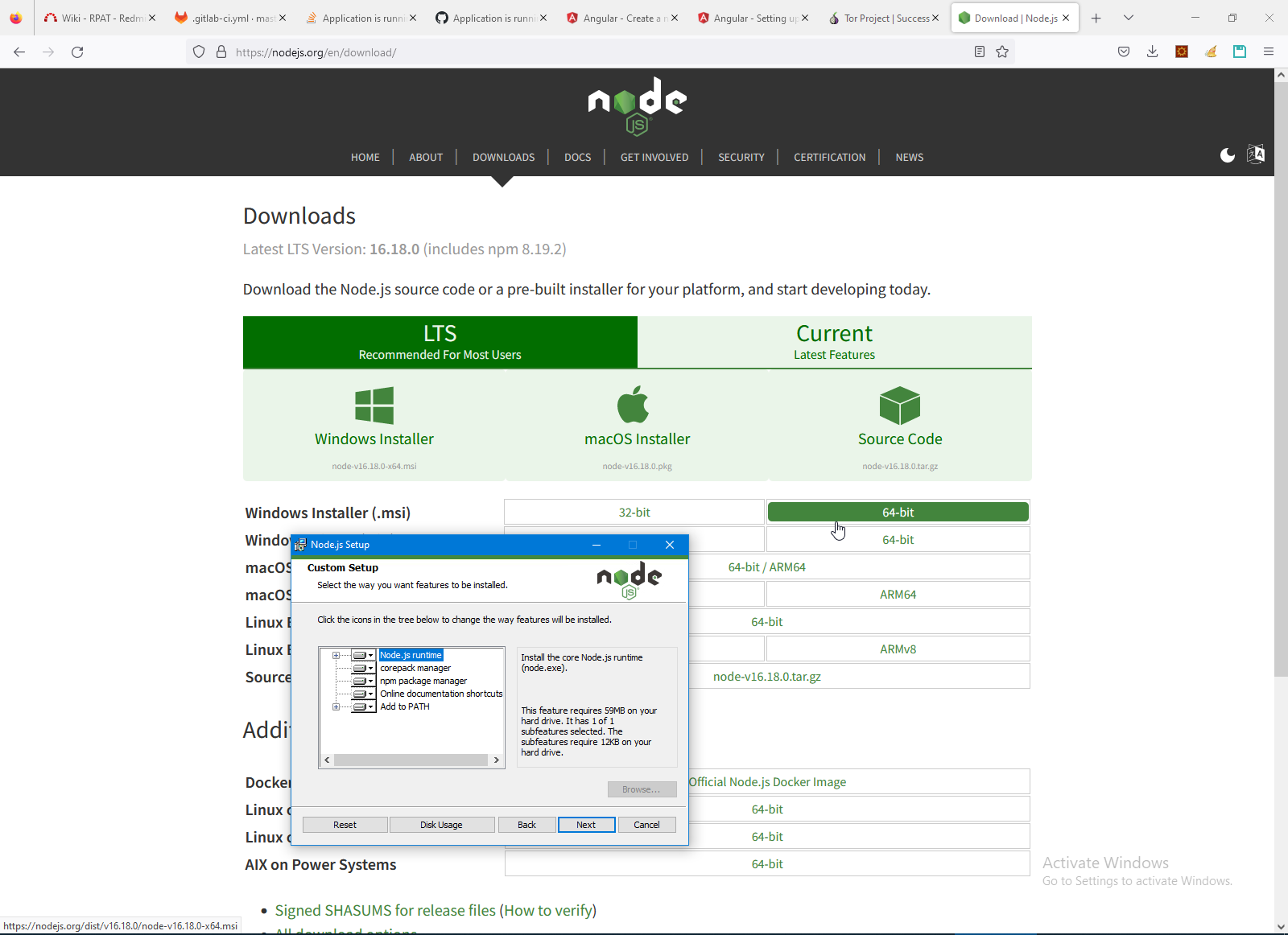Viewport: 1288px width, 935px height.
Task: Click the macOS Installer apple icon
Action: pyautogui.click(x=634, y=404)
